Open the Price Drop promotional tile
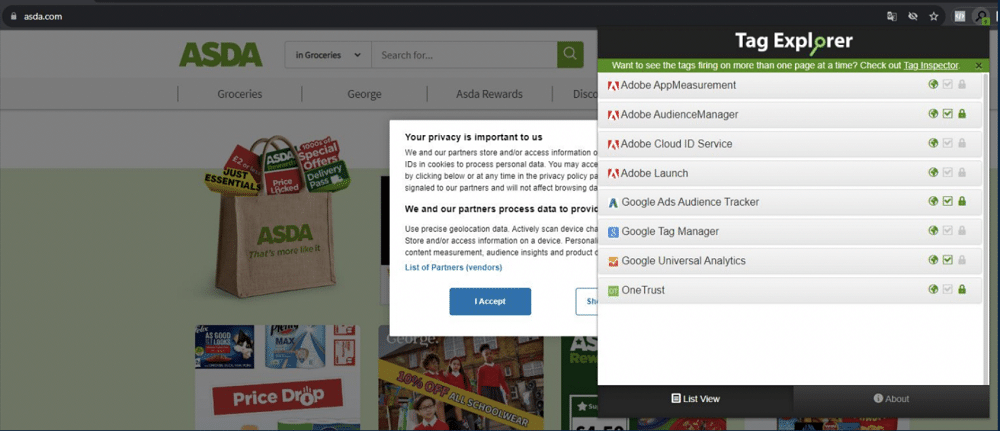This screenshot has width=1000, height=431. [x=277, y=377]
